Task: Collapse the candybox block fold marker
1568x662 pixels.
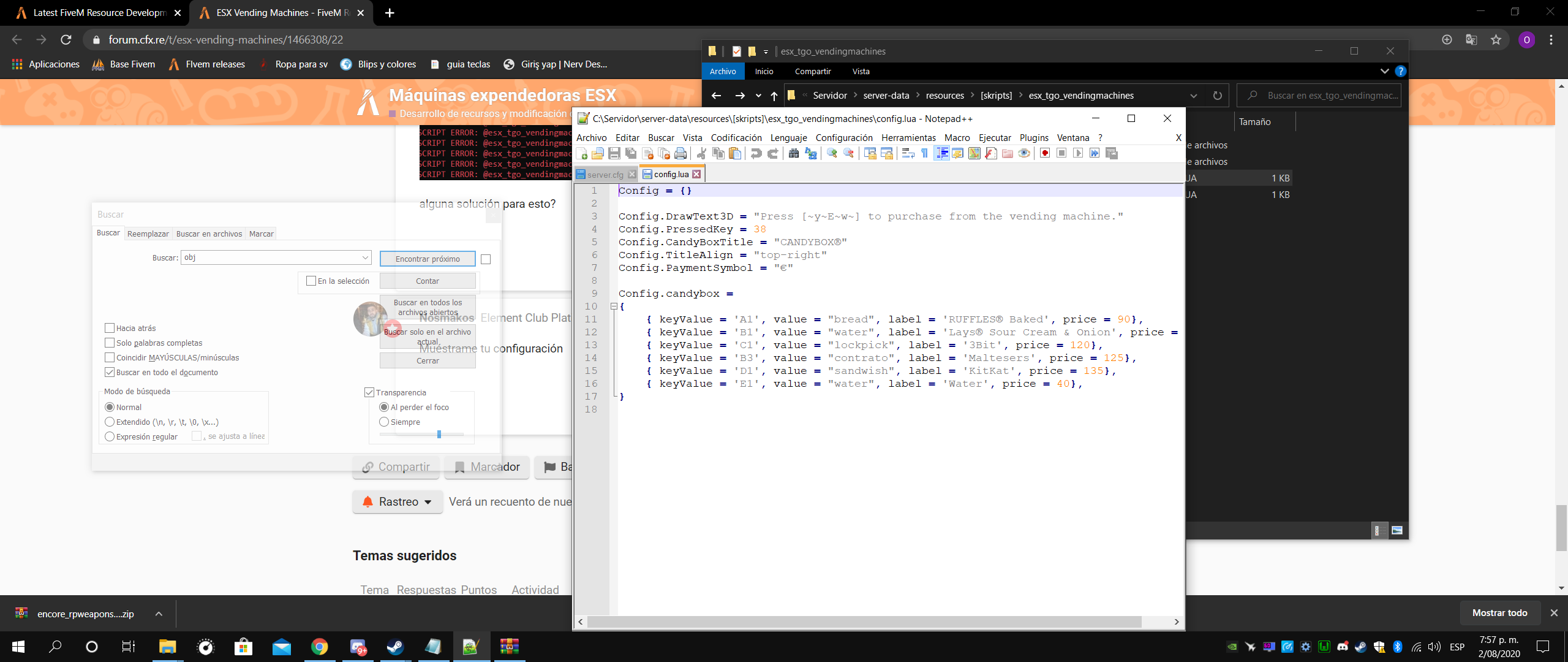Action: coord(613,306)
